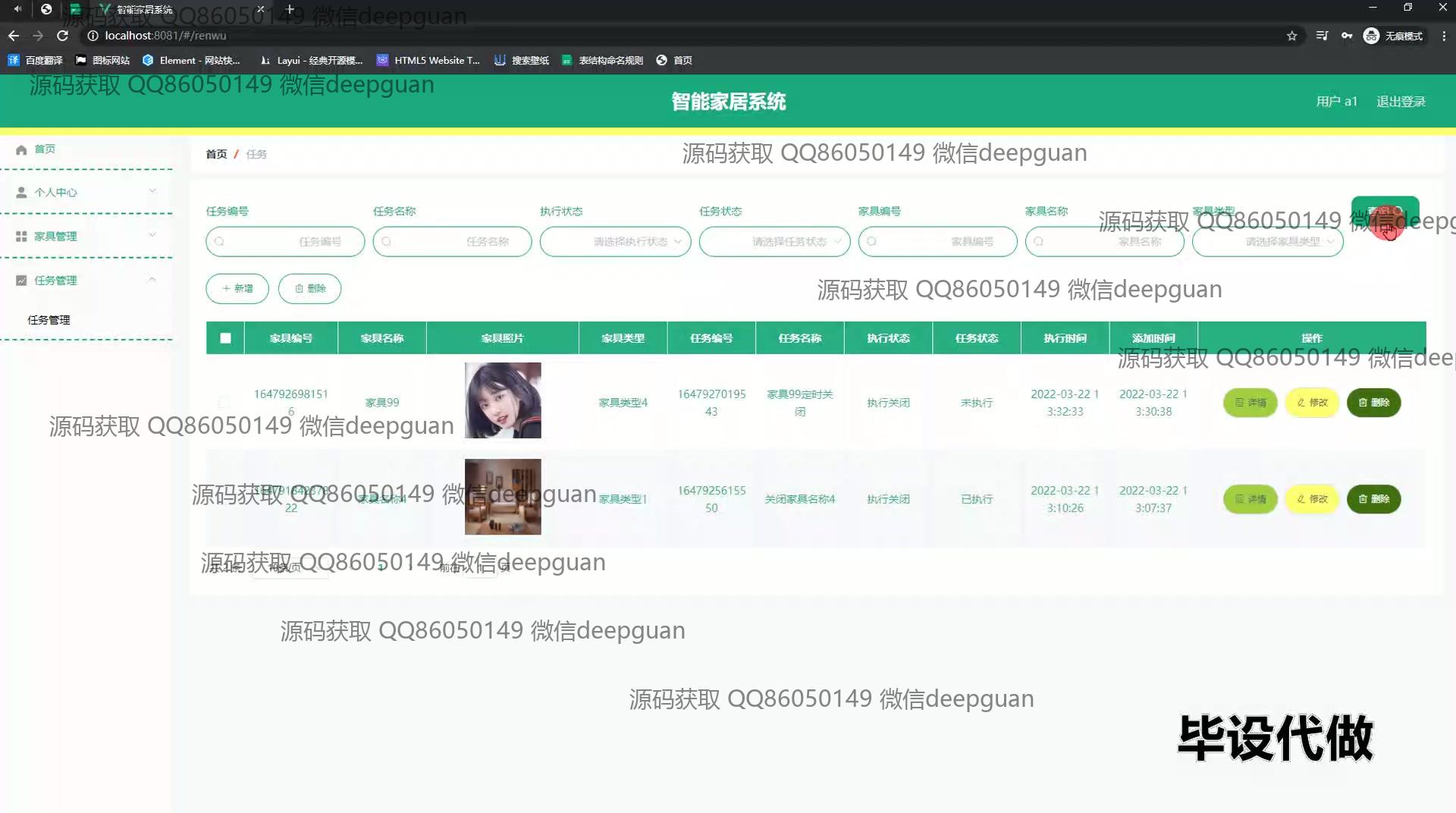
Task: Open the 执行状态 dropdown filter
Action: pyautogui.click(x=615, y=242)
